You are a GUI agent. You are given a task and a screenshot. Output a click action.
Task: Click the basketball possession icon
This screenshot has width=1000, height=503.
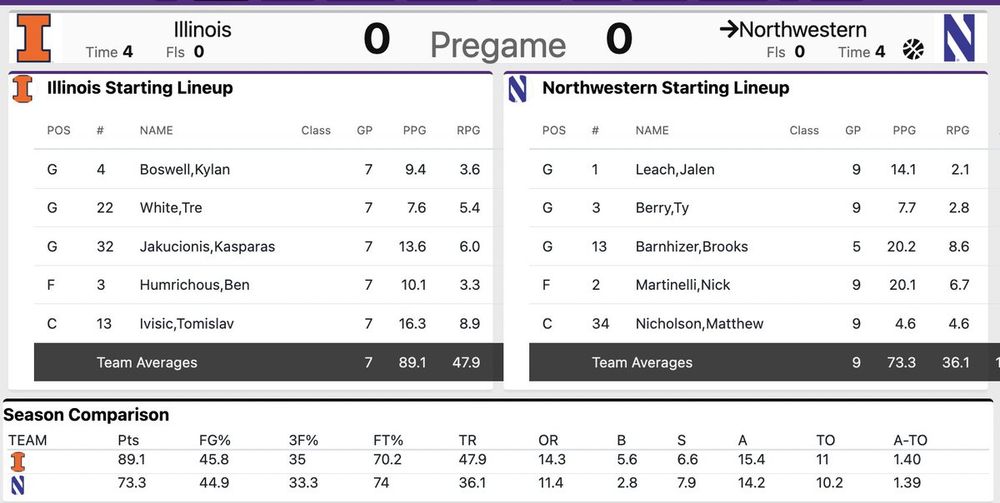pos(913,50)
